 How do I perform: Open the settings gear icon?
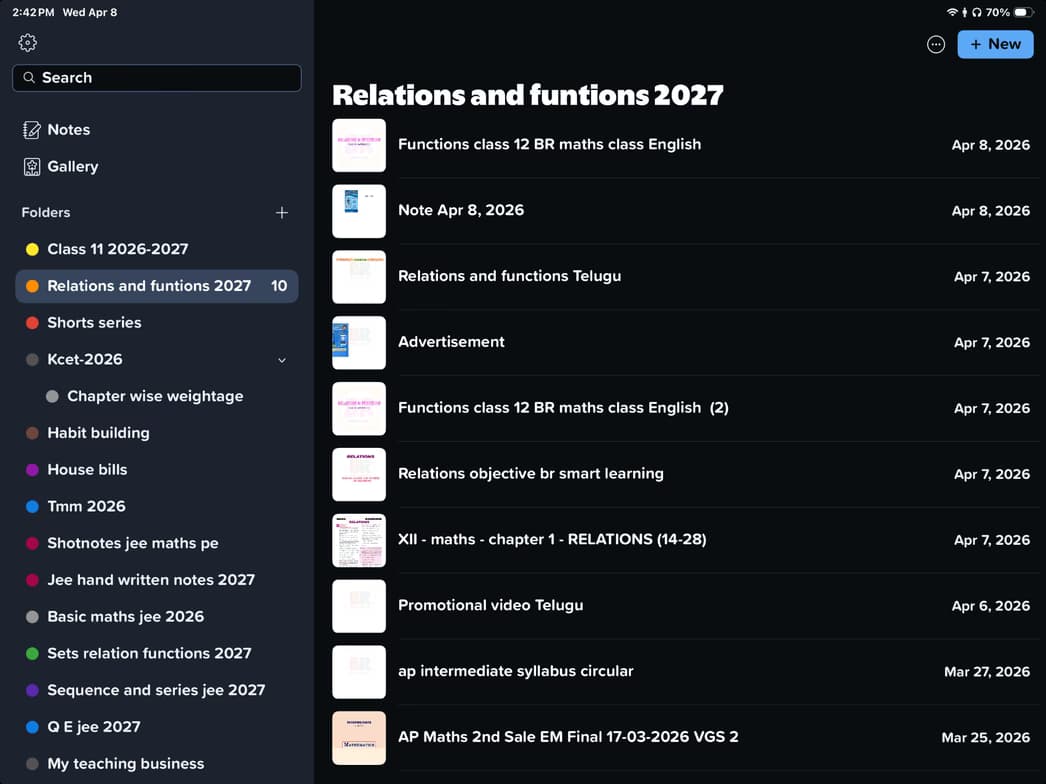(28, 43)
